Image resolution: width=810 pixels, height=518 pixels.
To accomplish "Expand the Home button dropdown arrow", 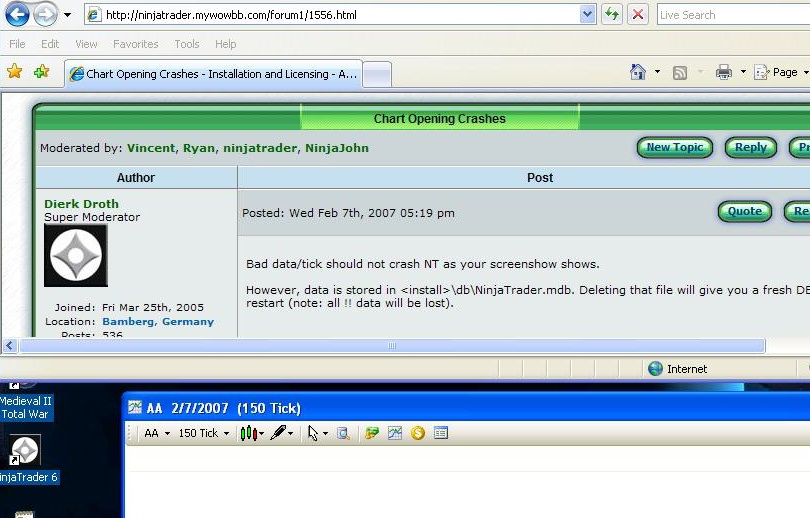I will click(657, 72).
